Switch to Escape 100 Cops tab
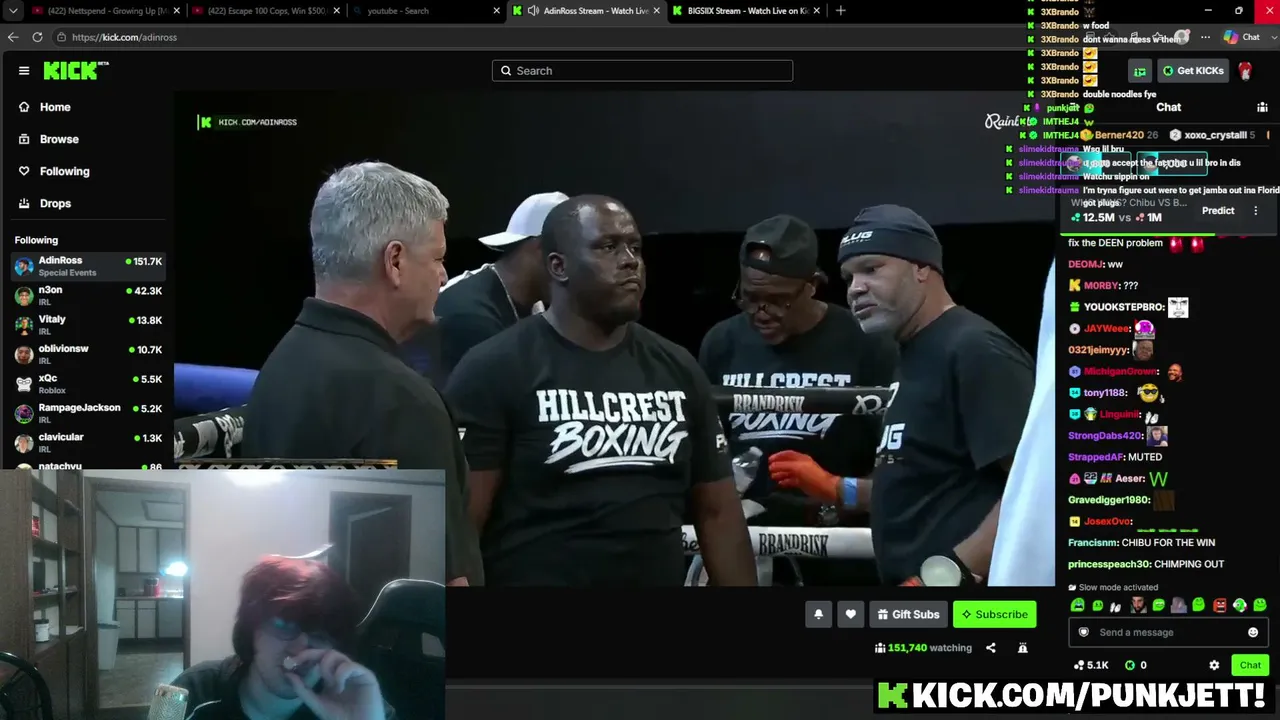Image resolution: width=1280 pixels, height=720 pixels. (263, 11)
